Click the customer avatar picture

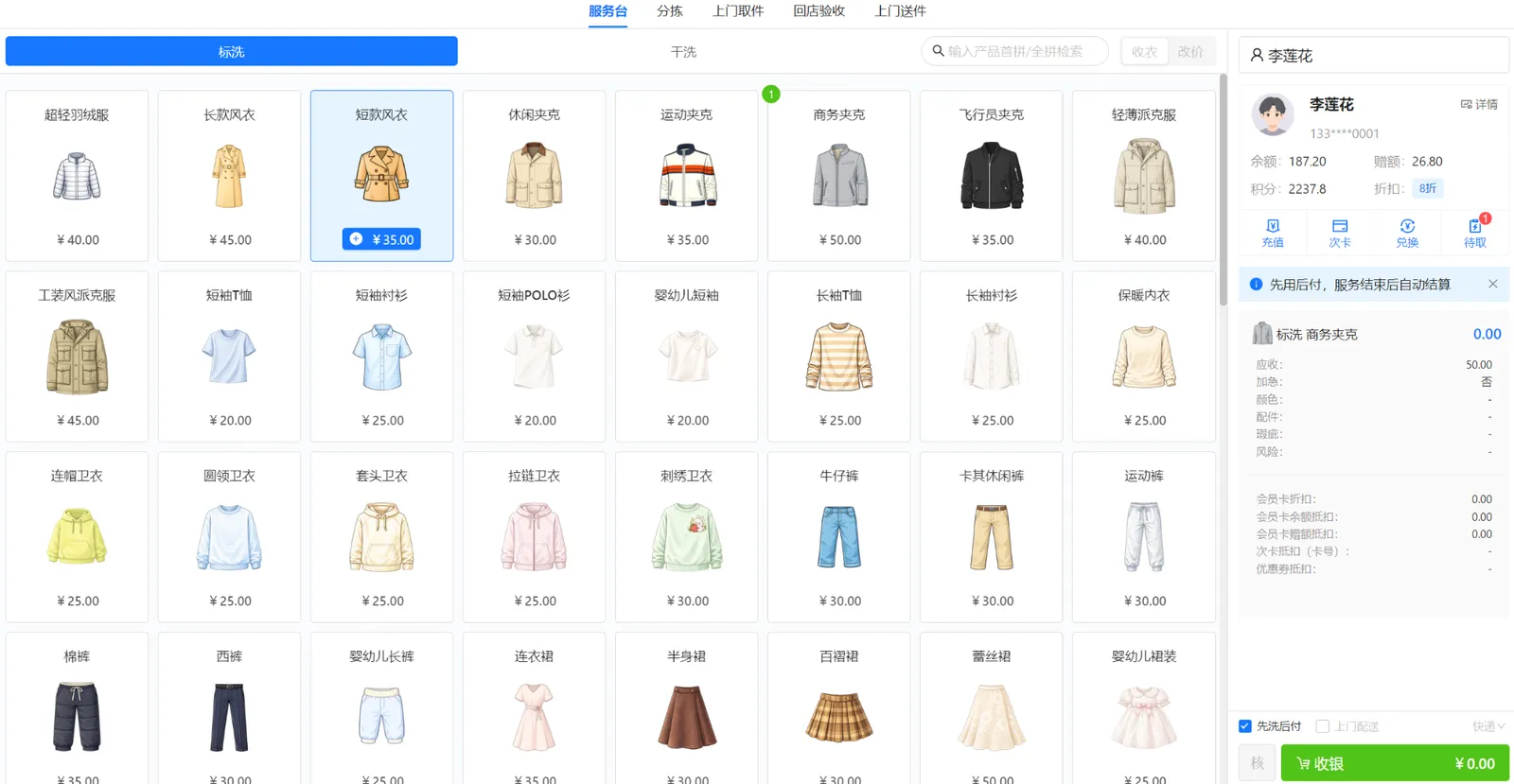(1273, 115)
